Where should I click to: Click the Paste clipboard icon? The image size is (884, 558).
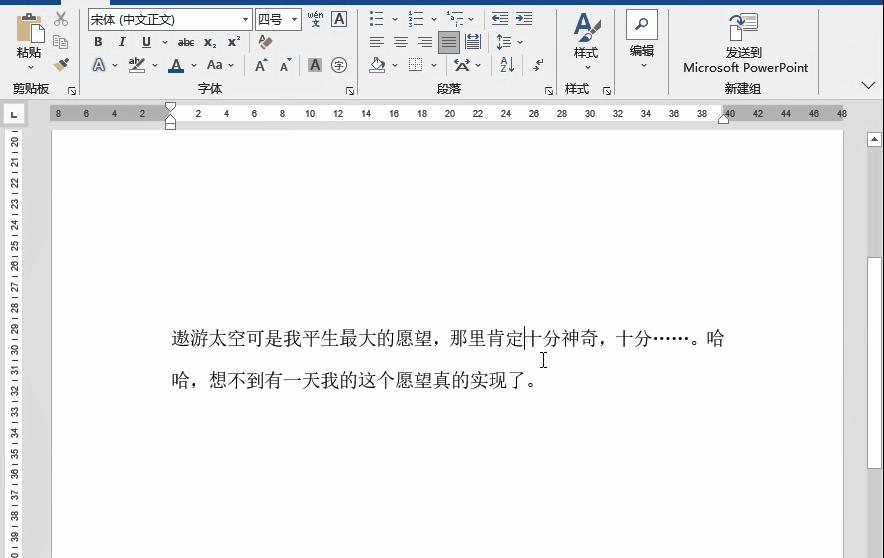(x=29, y=28)
